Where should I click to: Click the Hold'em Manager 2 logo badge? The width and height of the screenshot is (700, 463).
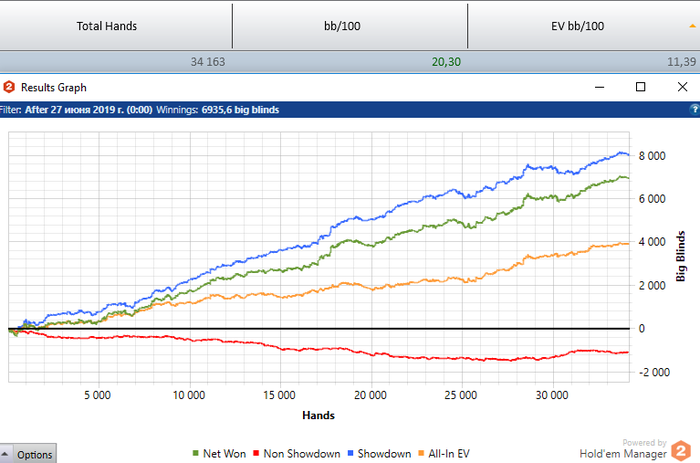(682, 450)
